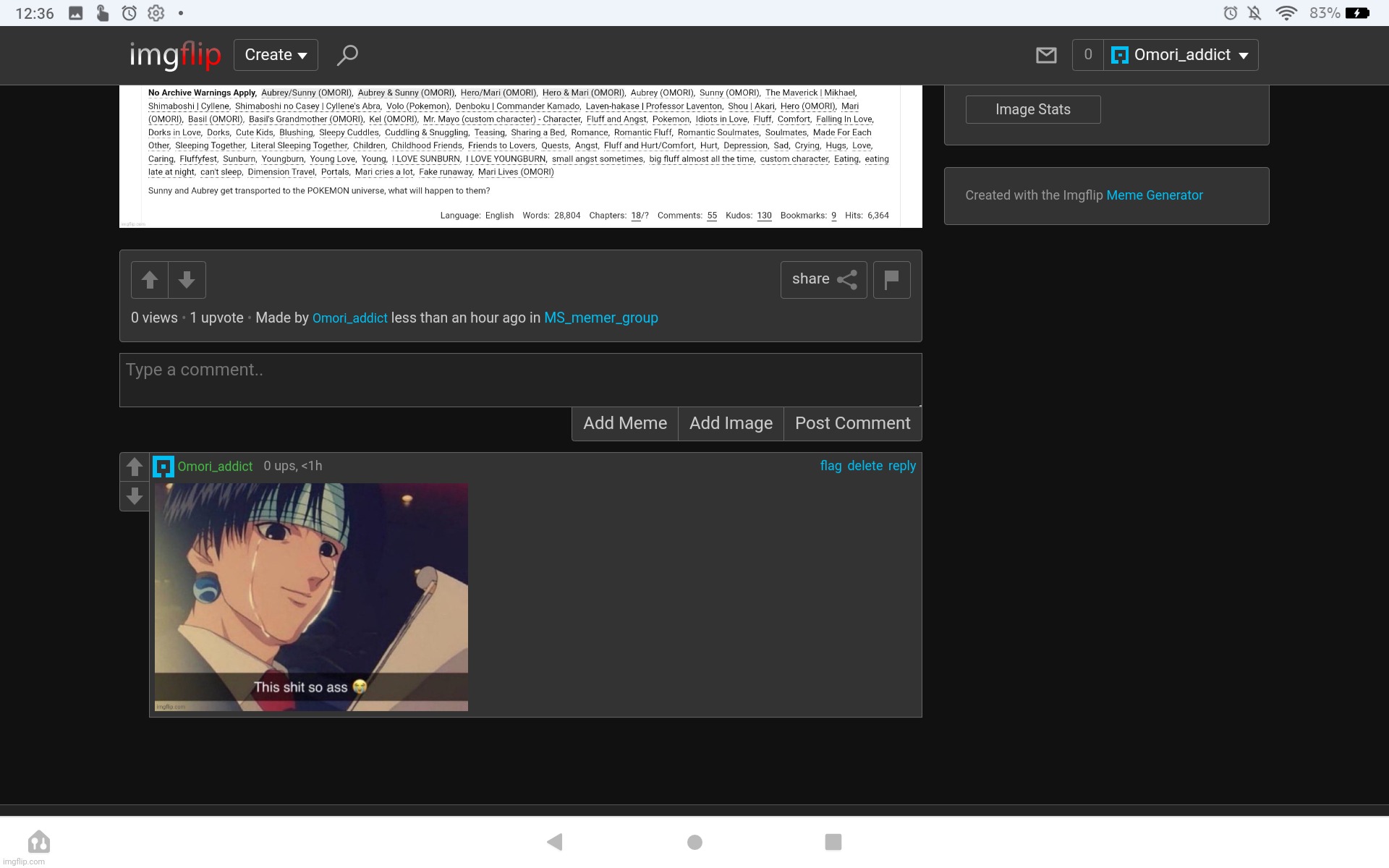Click Add Meme button
The image size is (1389, 868).
[625, 424]
